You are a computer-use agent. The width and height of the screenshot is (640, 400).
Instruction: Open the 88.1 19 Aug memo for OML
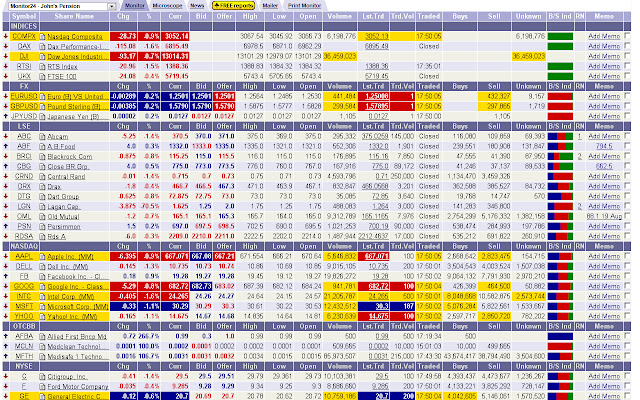(604, 216)
